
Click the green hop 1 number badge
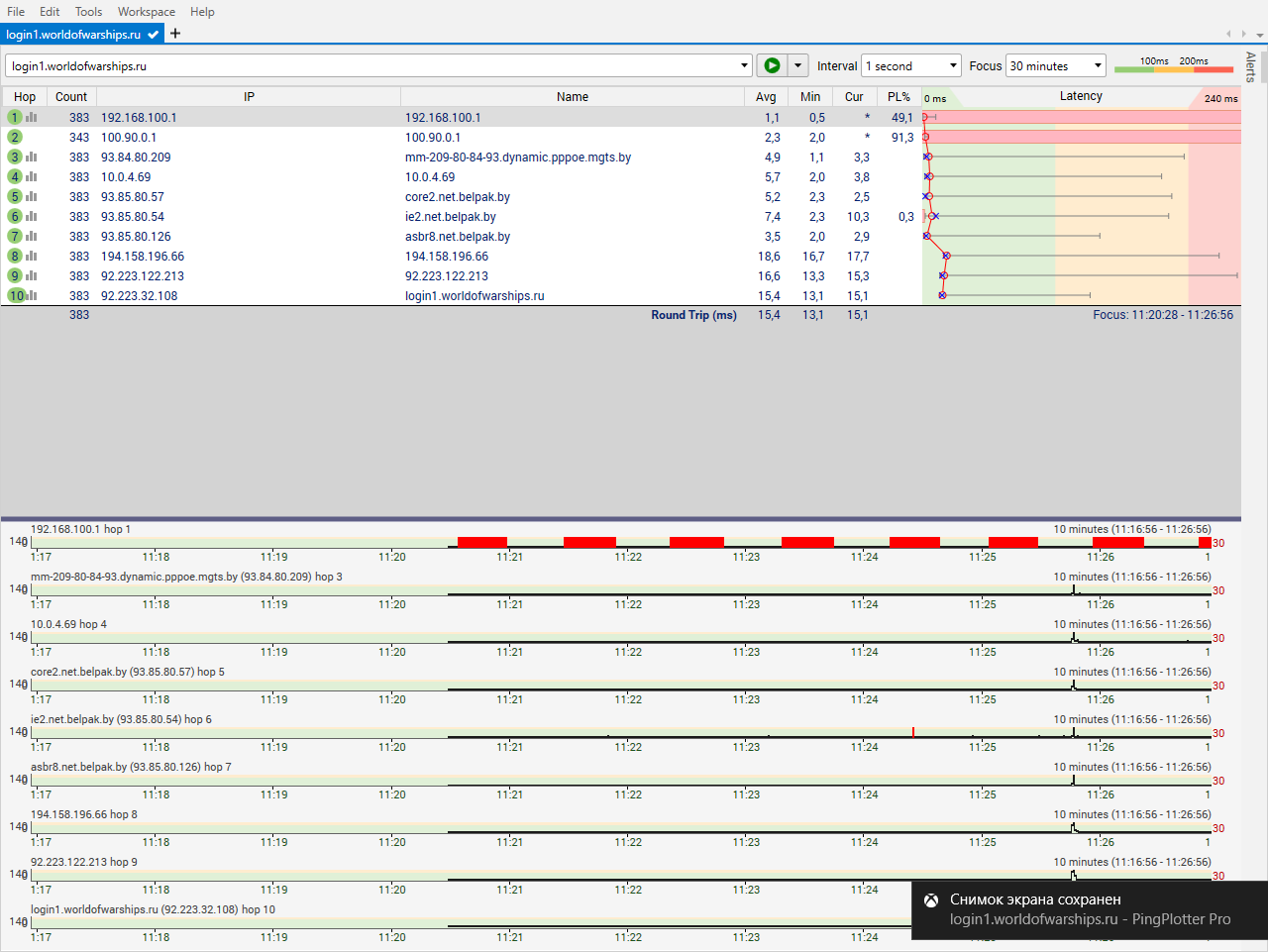tap(15, 117)
